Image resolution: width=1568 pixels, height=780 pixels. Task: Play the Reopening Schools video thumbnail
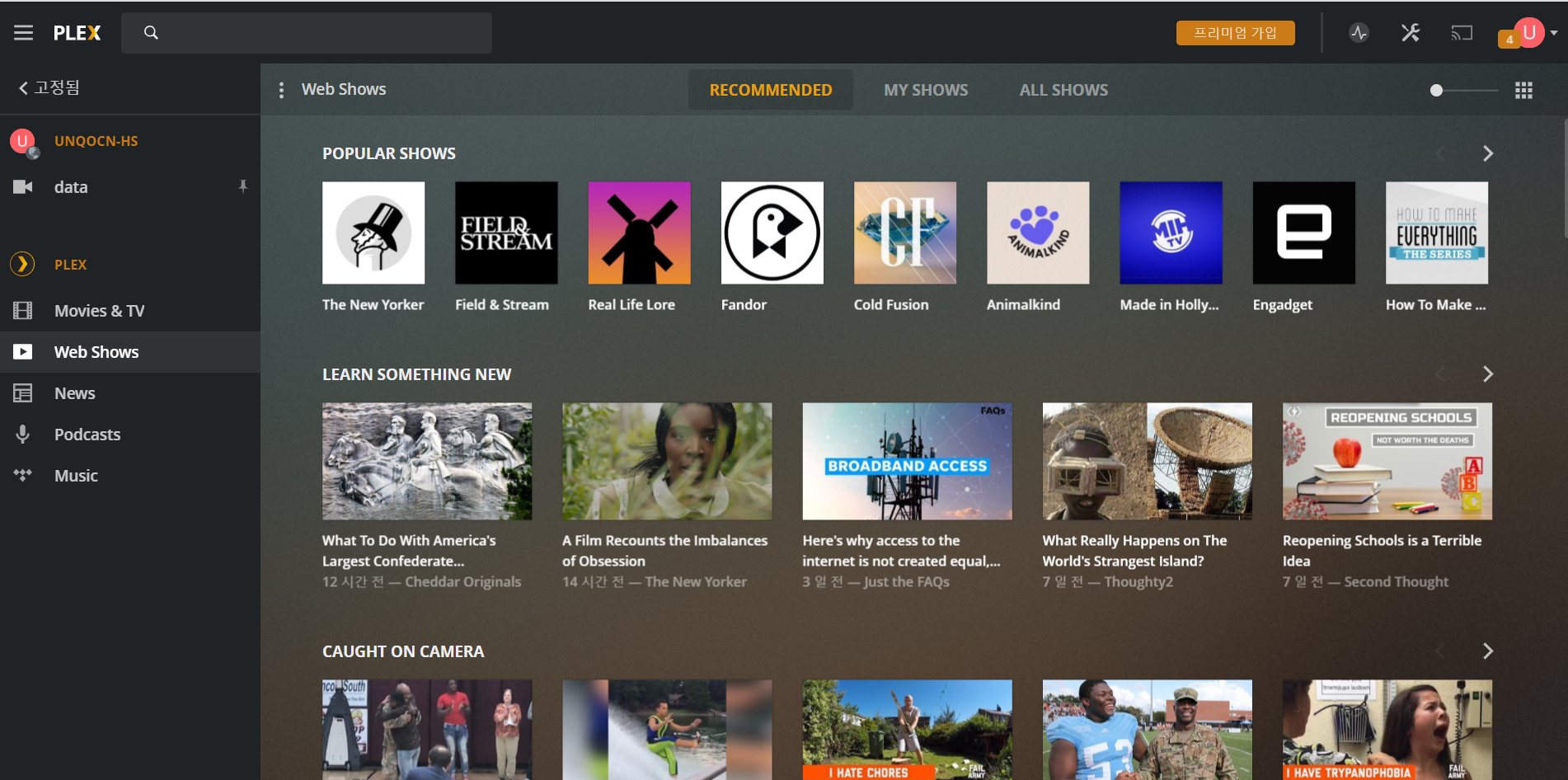(1387, 461)
